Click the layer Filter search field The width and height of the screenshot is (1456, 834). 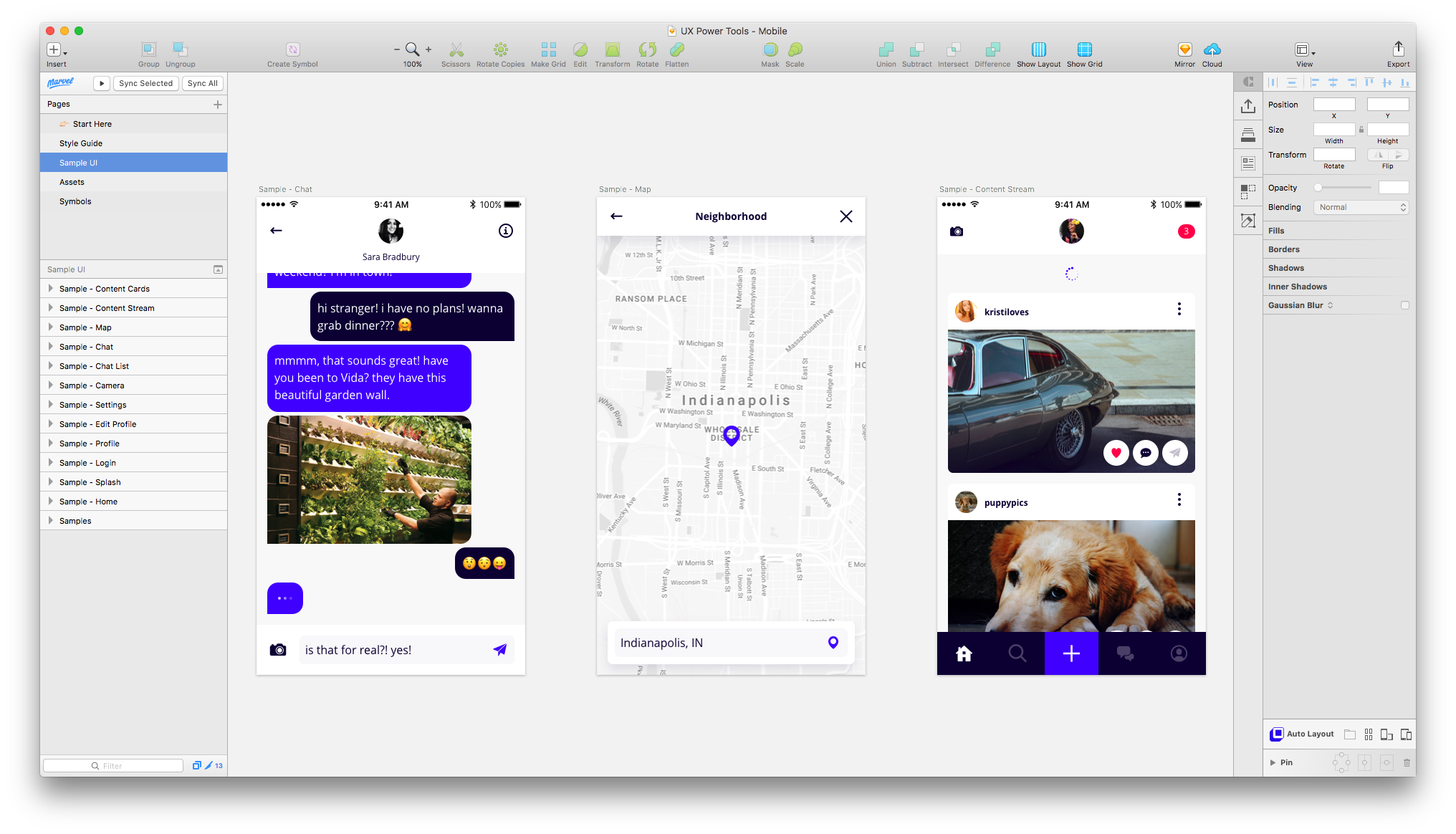coord(112,765)
